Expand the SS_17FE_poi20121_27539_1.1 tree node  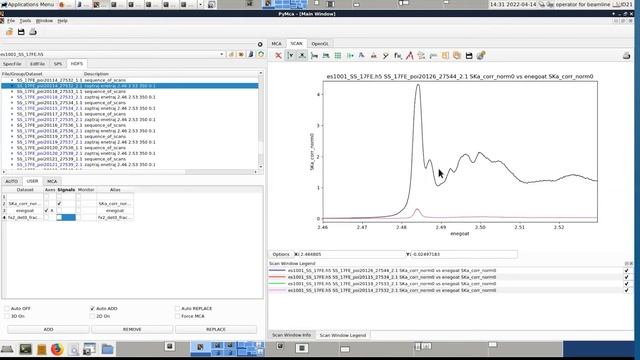[x=12, y=159]
